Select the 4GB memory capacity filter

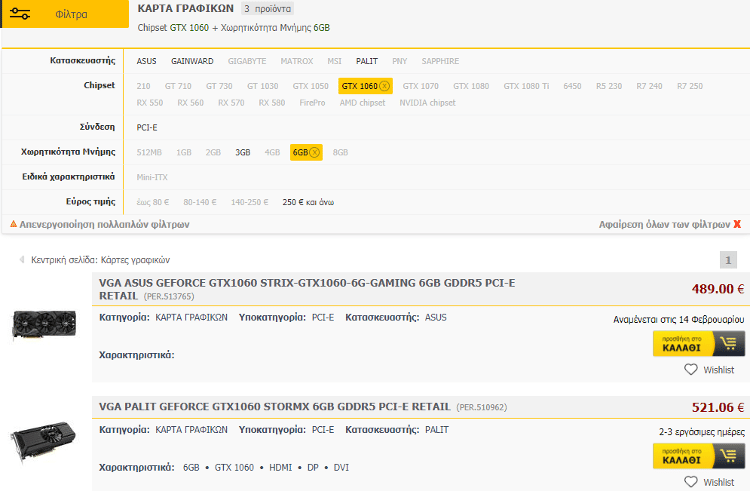click(272, 153)
